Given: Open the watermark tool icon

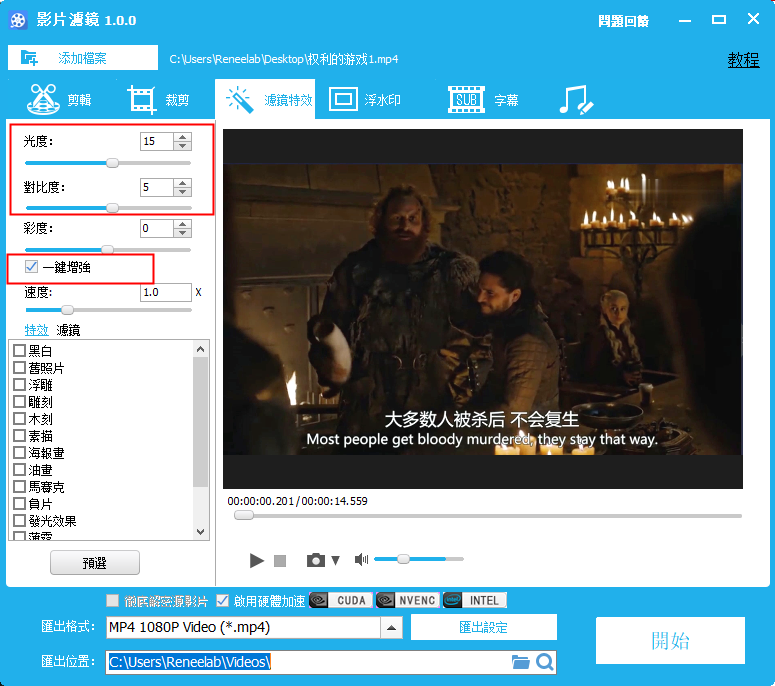Looking at the screenshot, I should [x=343, y=99].
